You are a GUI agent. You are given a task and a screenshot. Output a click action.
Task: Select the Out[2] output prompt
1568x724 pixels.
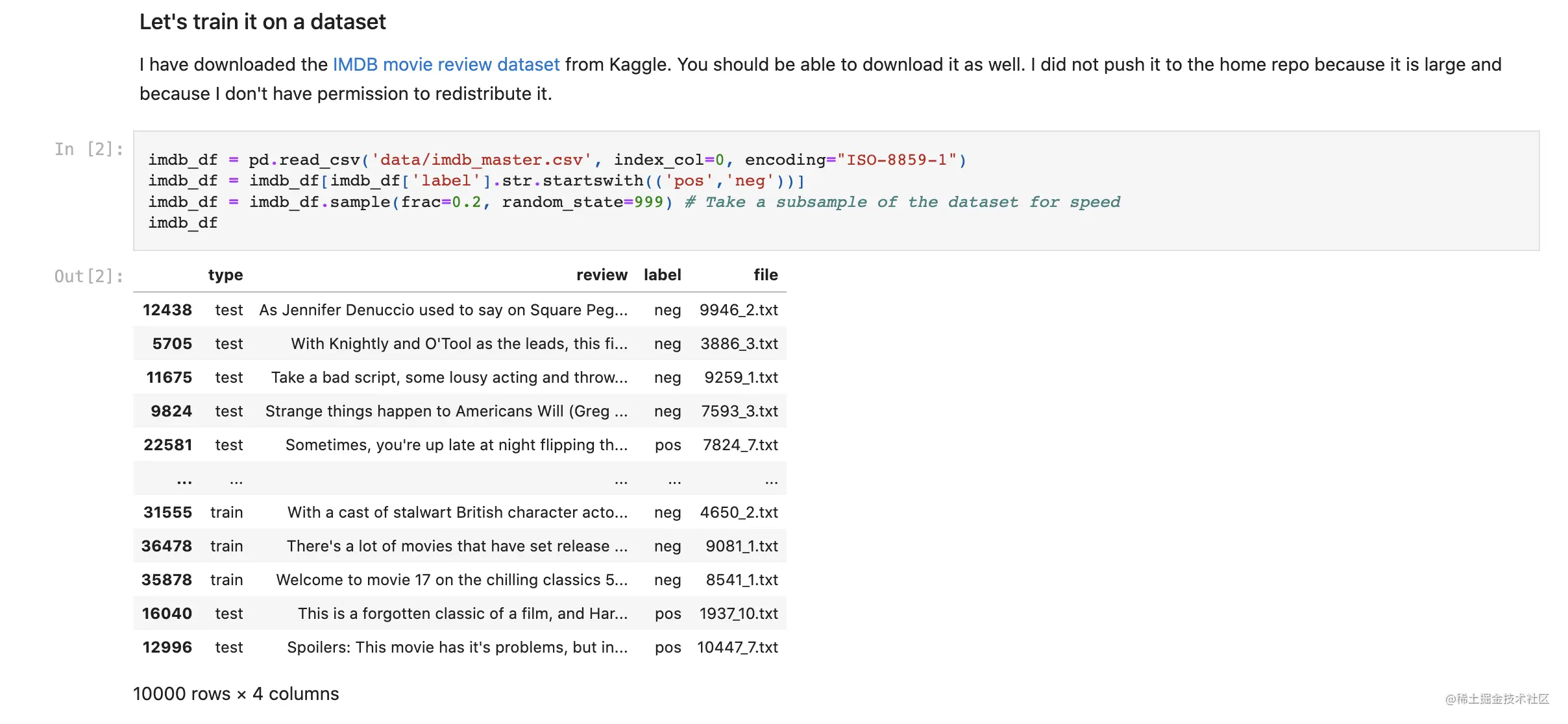[89, 276]
